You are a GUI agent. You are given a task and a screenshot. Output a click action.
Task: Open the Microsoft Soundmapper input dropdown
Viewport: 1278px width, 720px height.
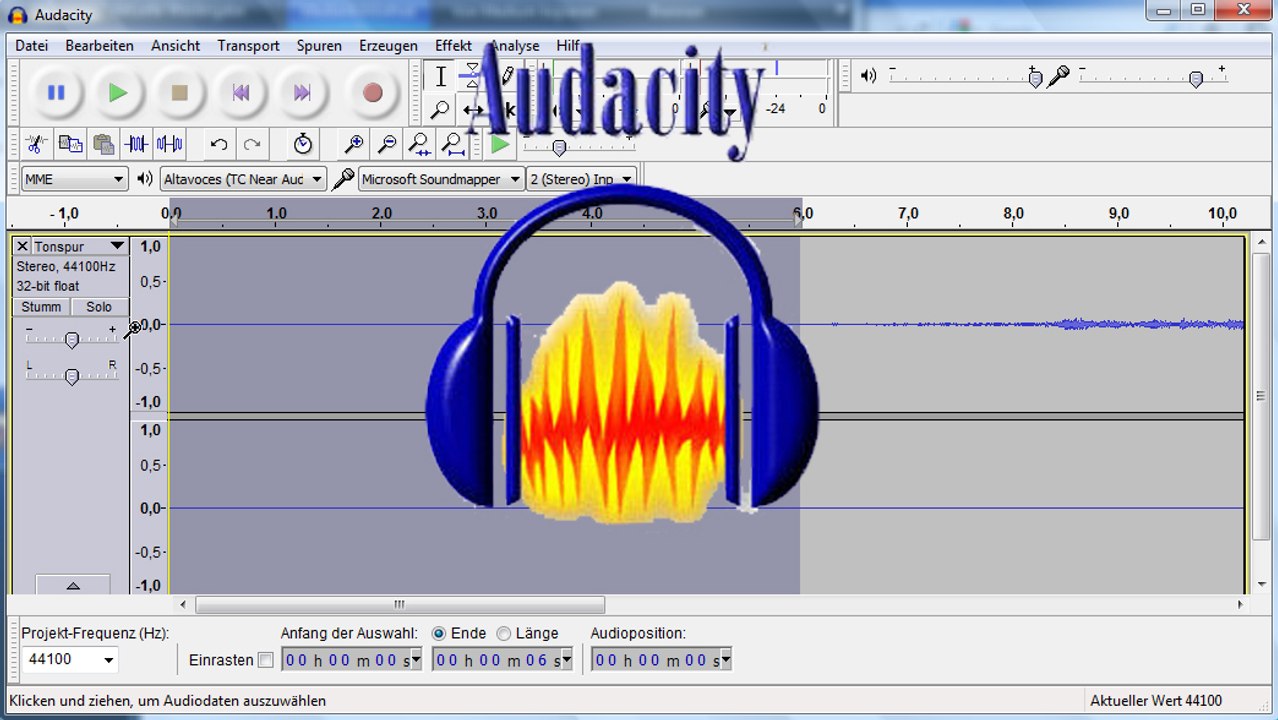pos(442,179)
